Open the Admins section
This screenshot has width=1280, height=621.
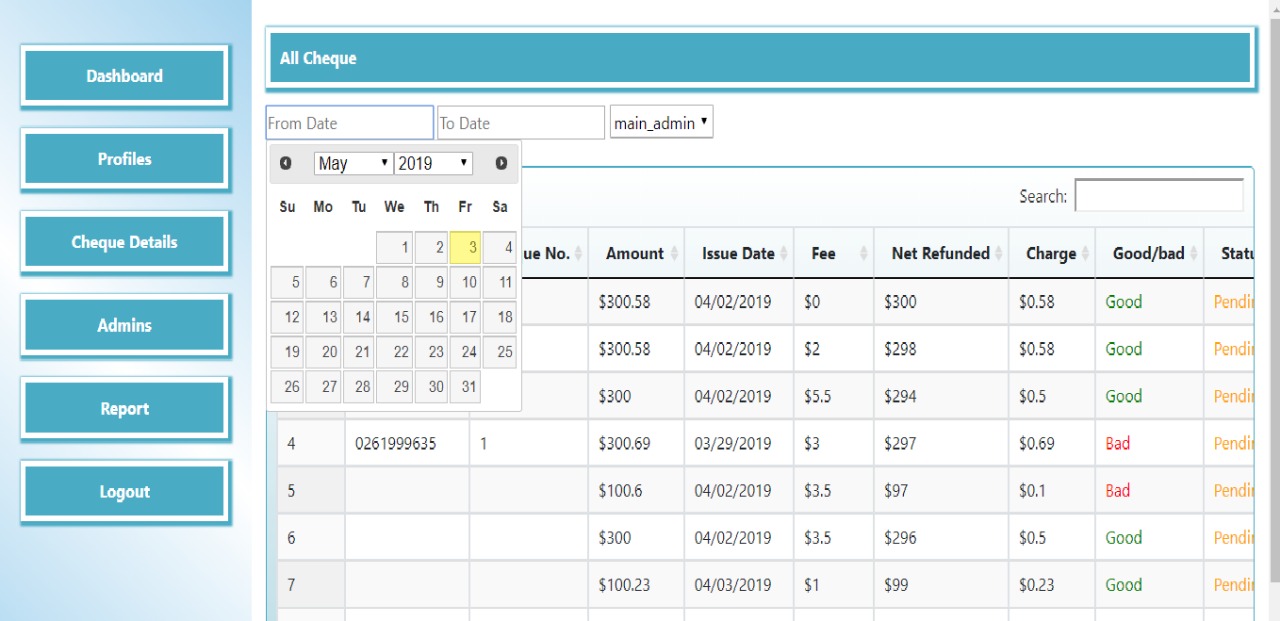124,325
